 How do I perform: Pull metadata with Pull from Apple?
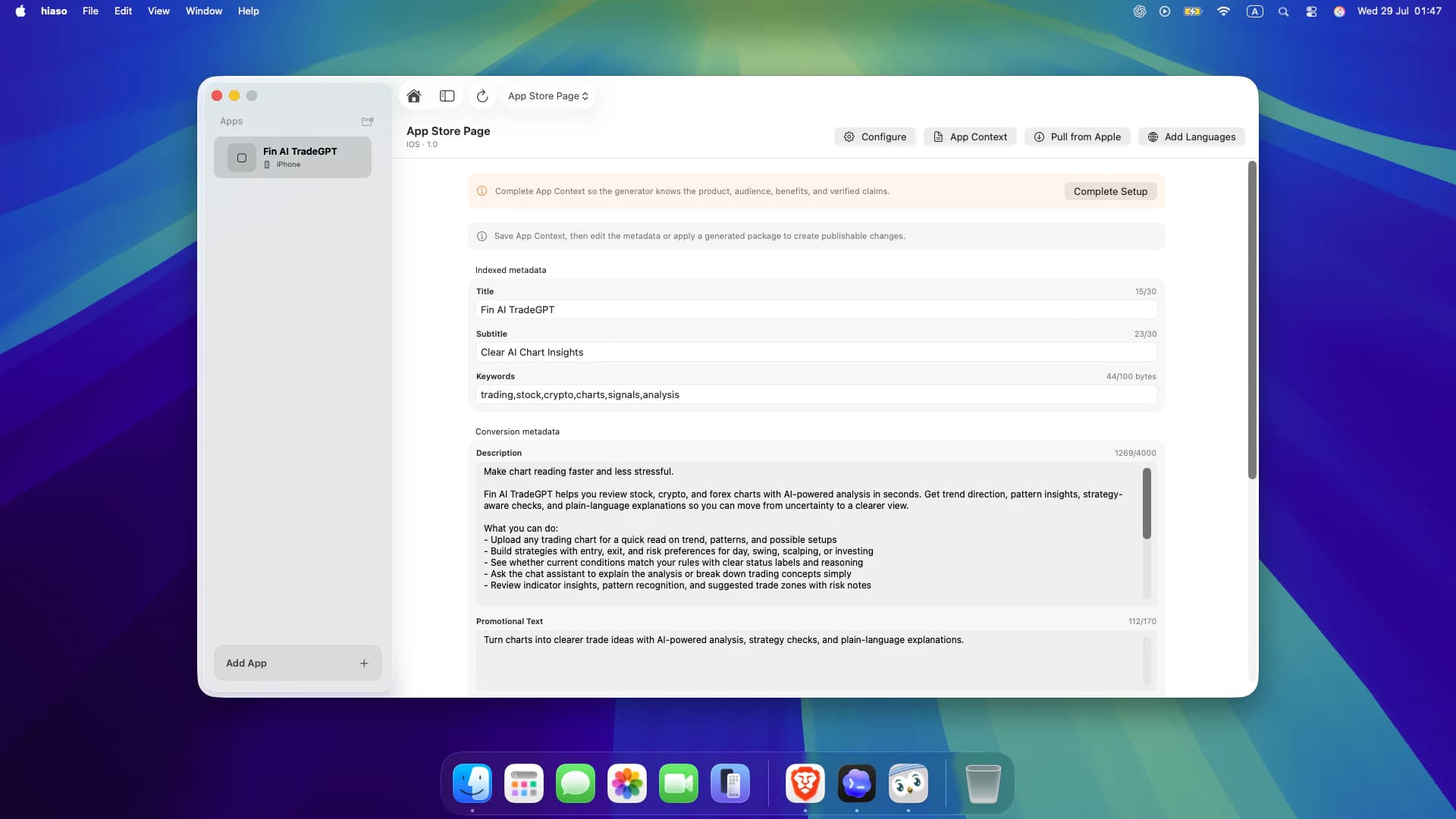[x=1078, y=136]
